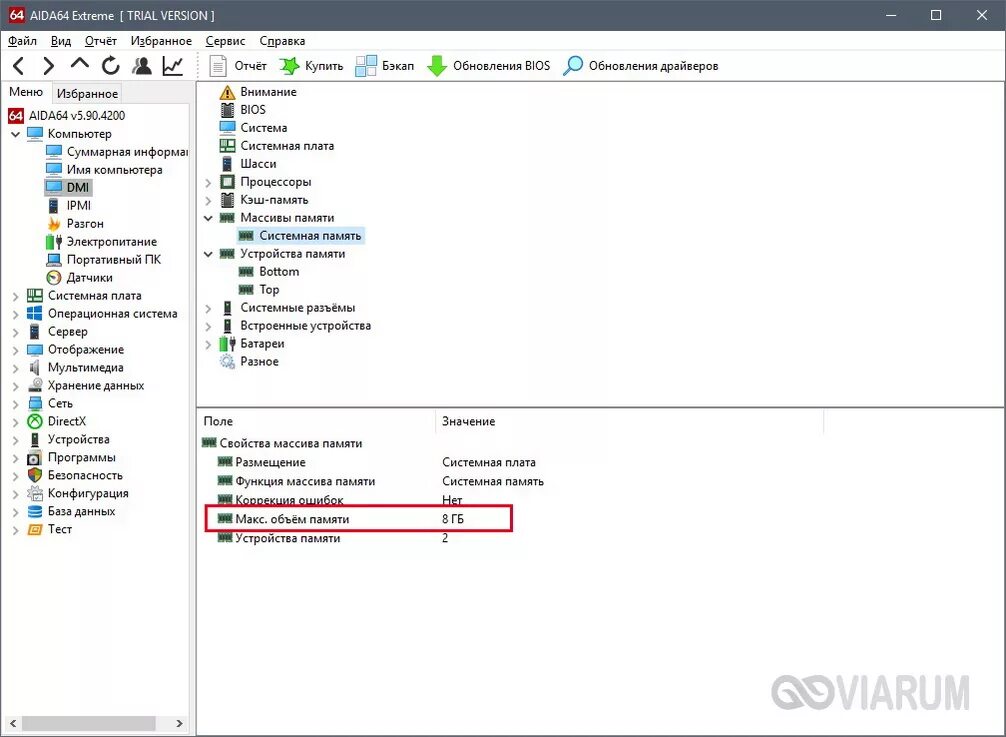Click Обновления BIOS button
This screenshot has width=1006, height=737.
[489, 65]
